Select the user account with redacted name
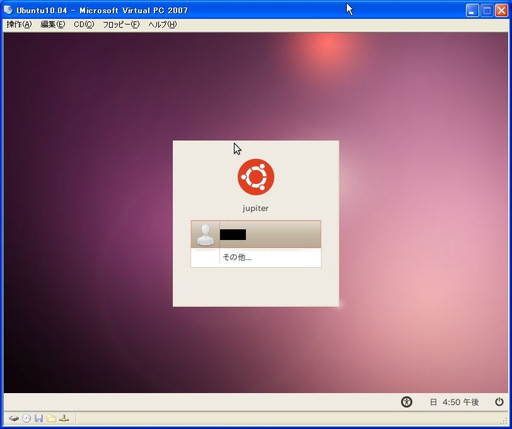This screenshot has height=429, width=512. (x=256, y=234)
